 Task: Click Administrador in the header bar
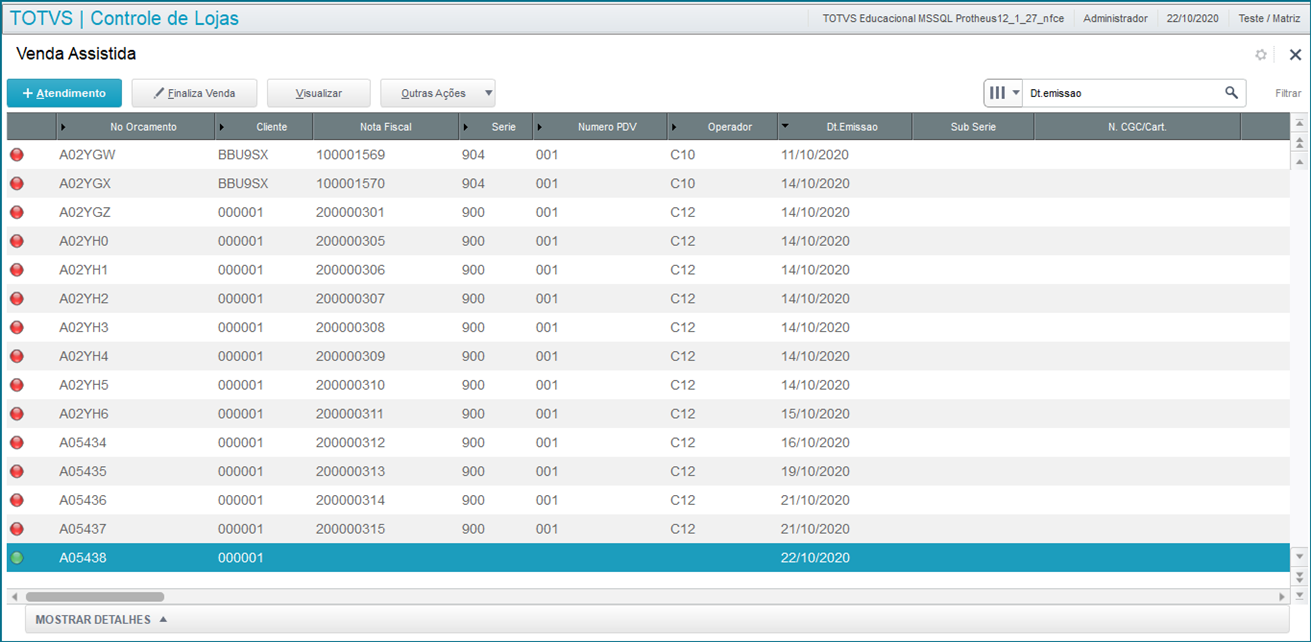tap(1115, 18)
